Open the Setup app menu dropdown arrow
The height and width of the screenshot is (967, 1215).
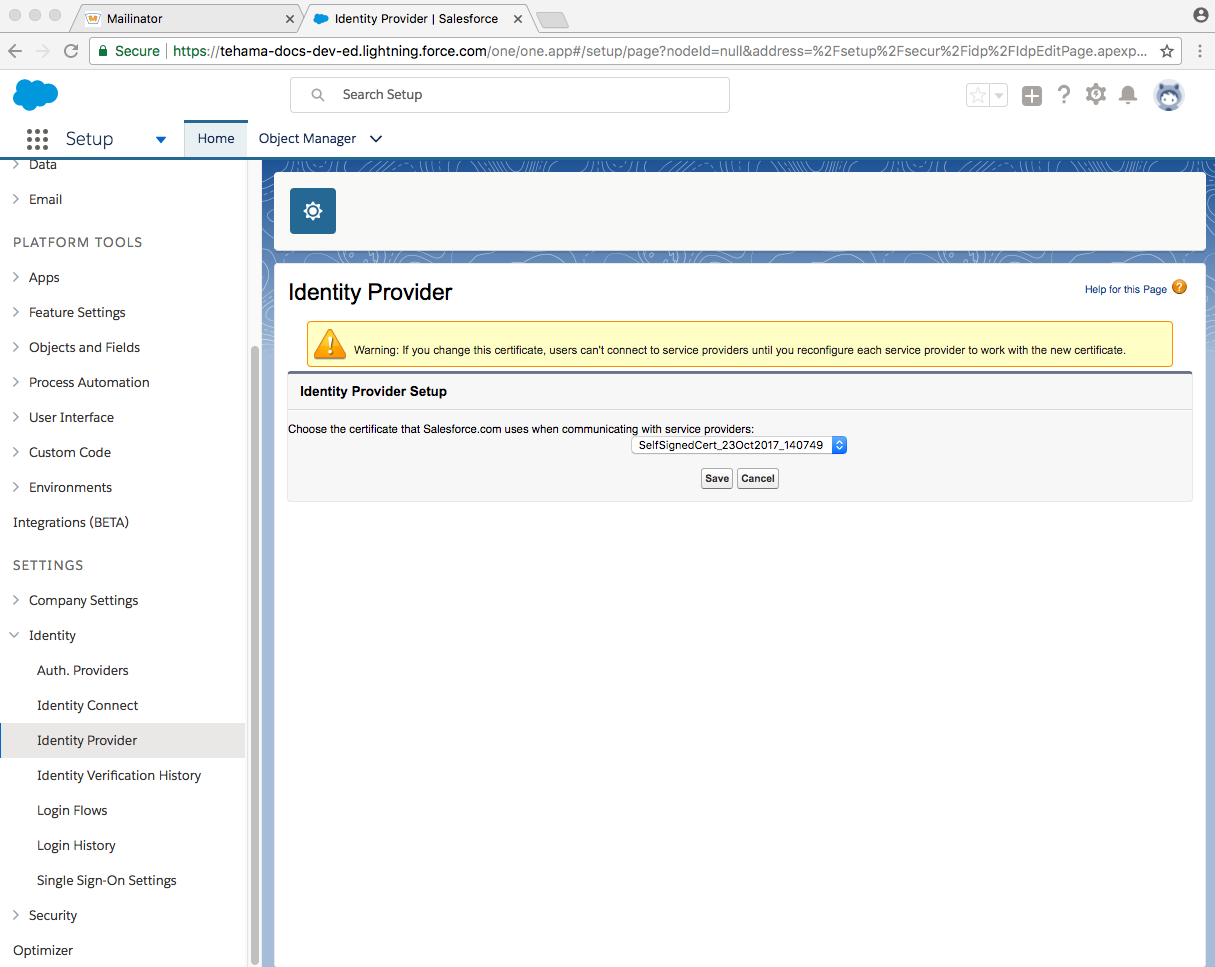161,139
